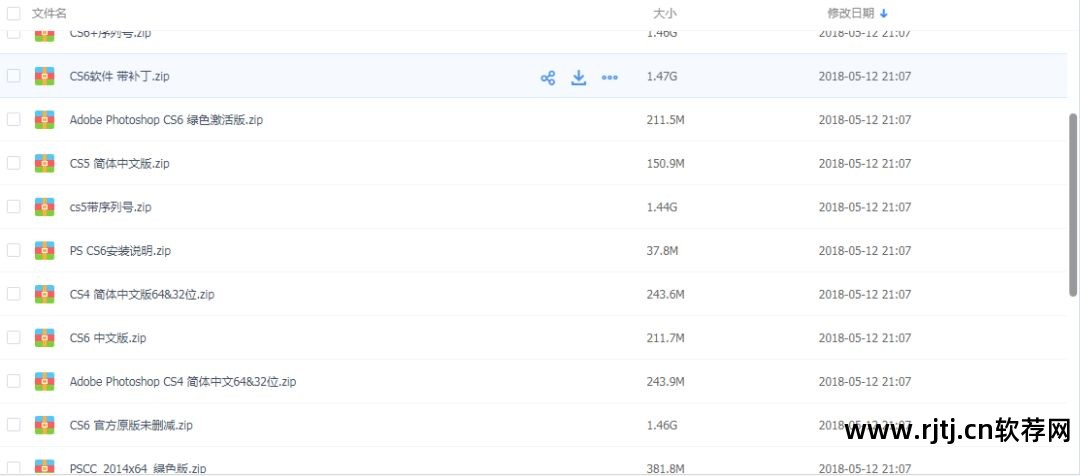Open file CS6 官方原版未删减.zip
The height and width of the screenshot is (476, 1080).
pyautogui.click(x=131, y=425)
